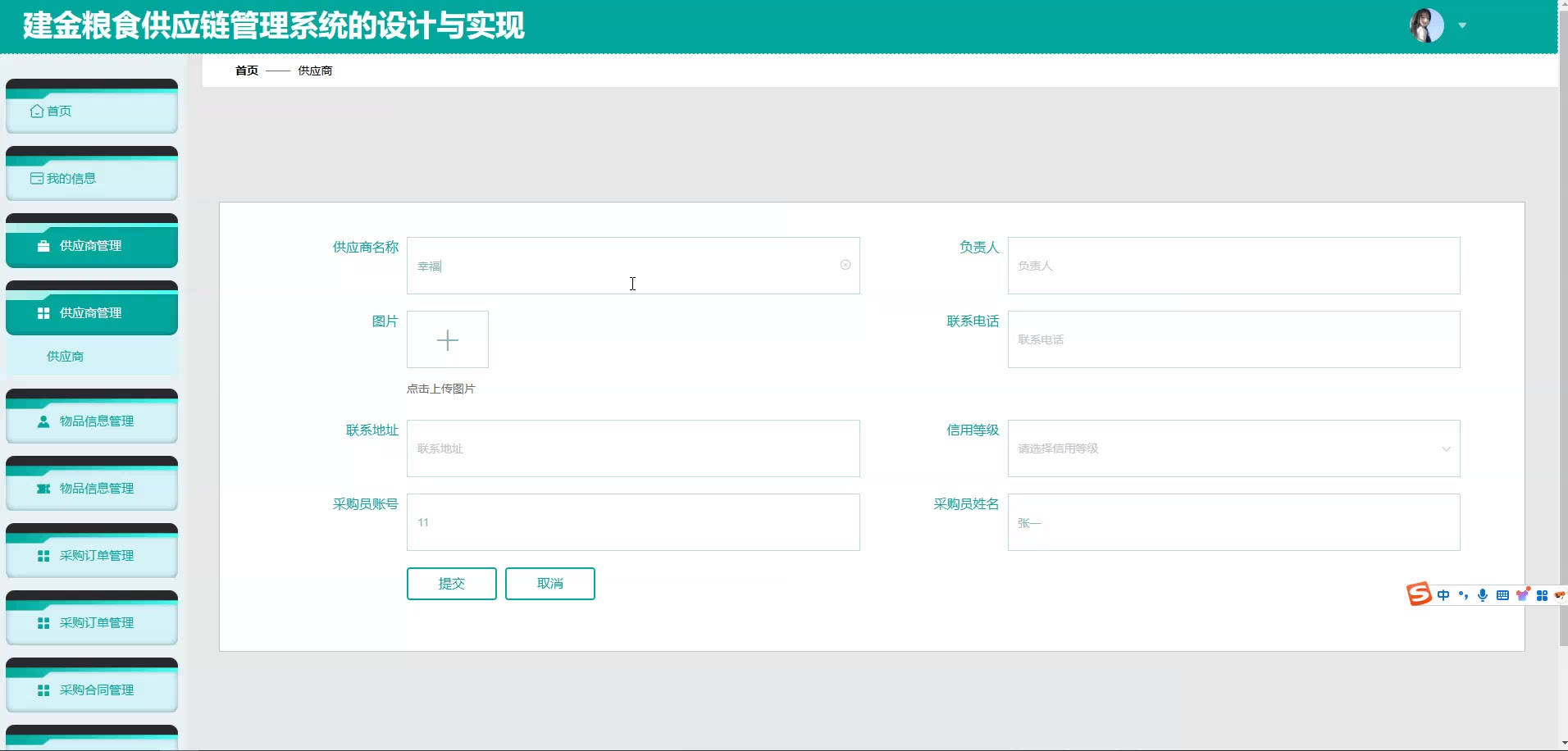Click the 我的信息 card icon in sidebar

(37, 178)
